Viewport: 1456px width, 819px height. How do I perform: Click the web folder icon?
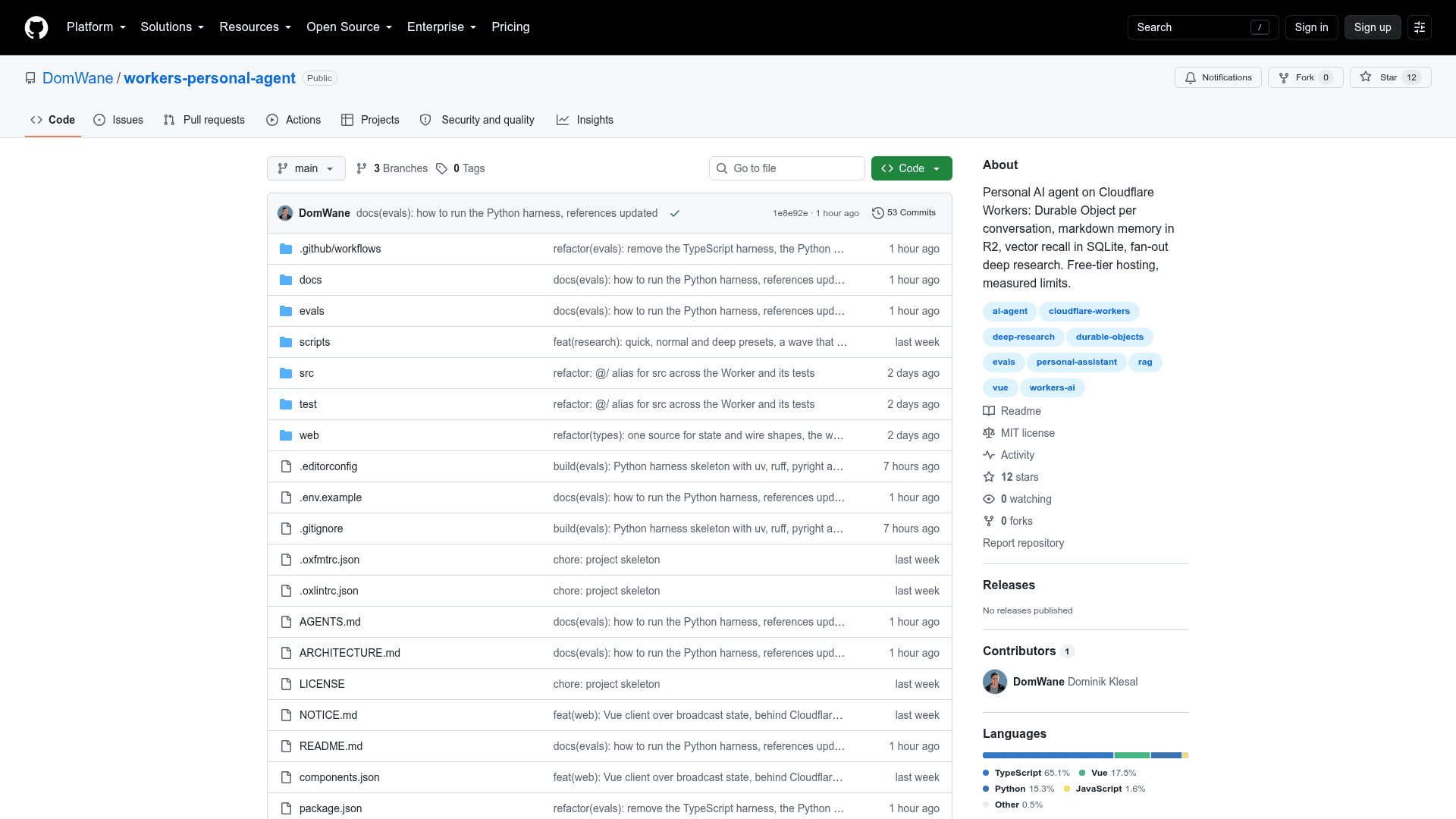click(286, 435)
